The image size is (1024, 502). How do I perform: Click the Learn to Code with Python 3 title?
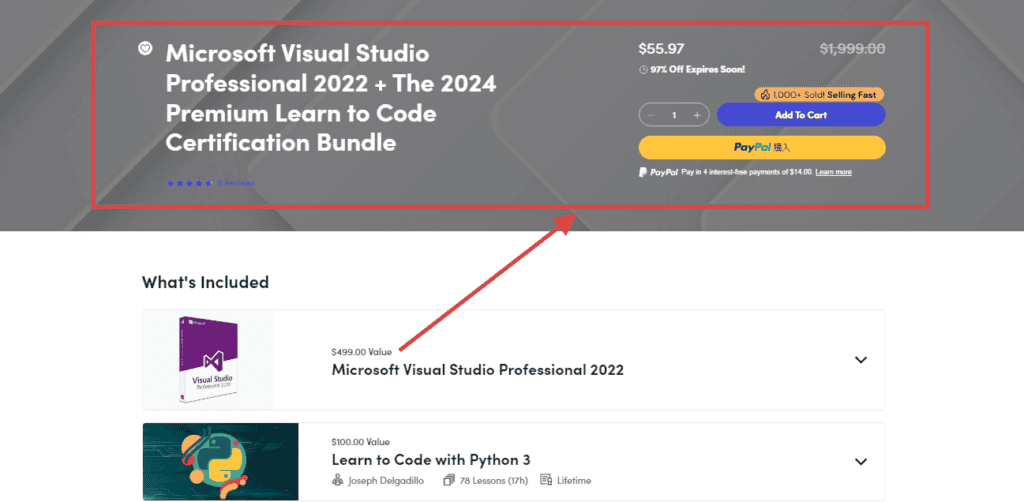click(x=430, y=460)
